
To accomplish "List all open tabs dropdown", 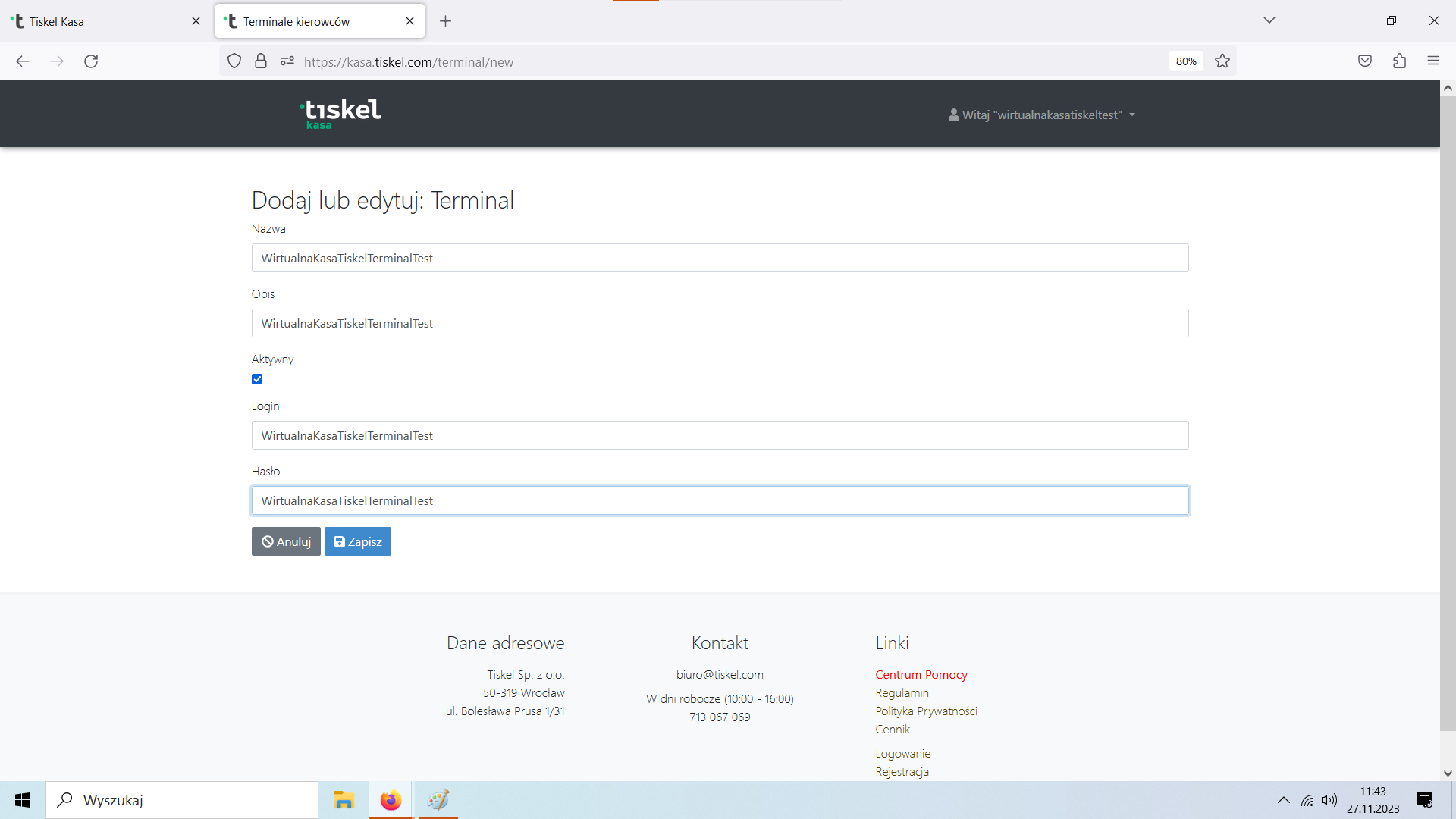I will pyautogui.click(x=1269, y=20).
